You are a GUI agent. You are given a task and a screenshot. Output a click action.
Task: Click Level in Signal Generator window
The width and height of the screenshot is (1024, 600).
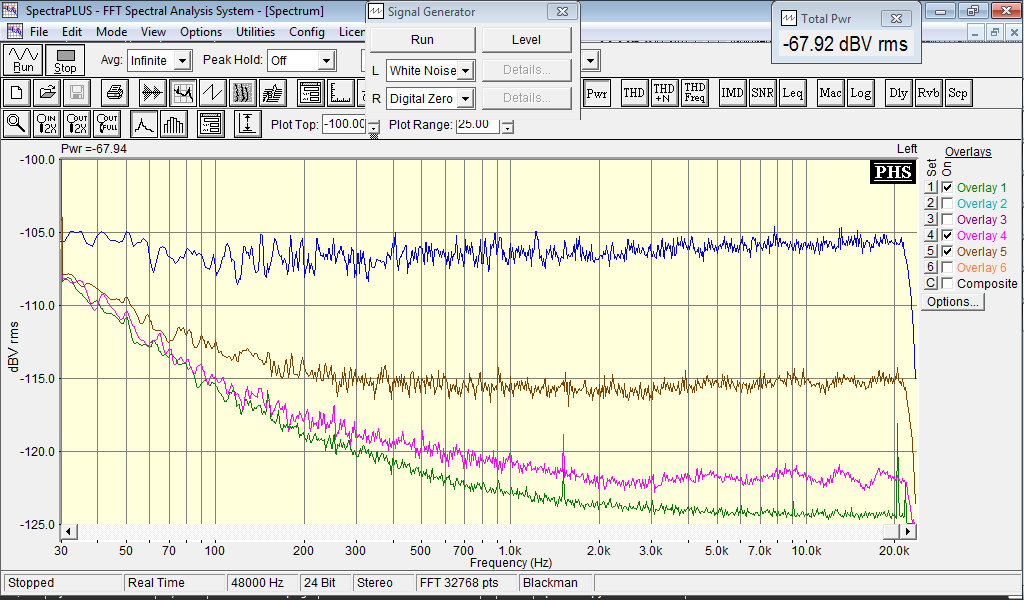pos(526,40)
